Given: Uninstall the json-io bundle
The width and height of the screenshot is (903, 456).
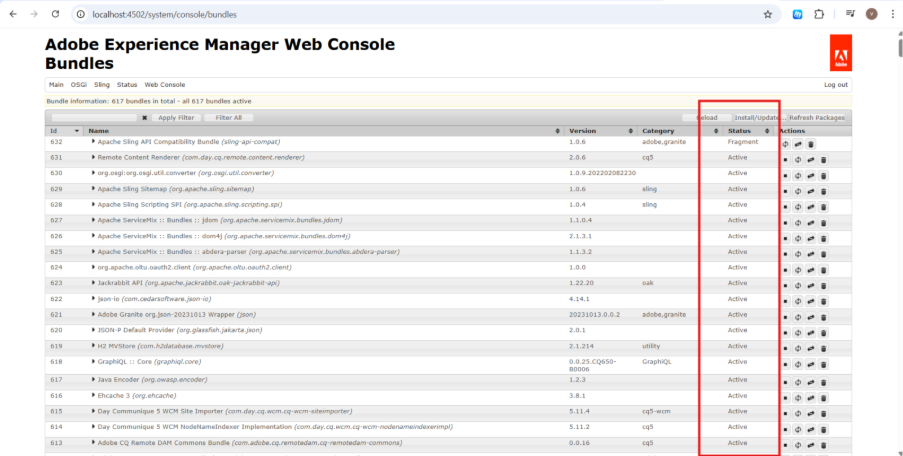Looking at the screenshot, I should (824, 302).
